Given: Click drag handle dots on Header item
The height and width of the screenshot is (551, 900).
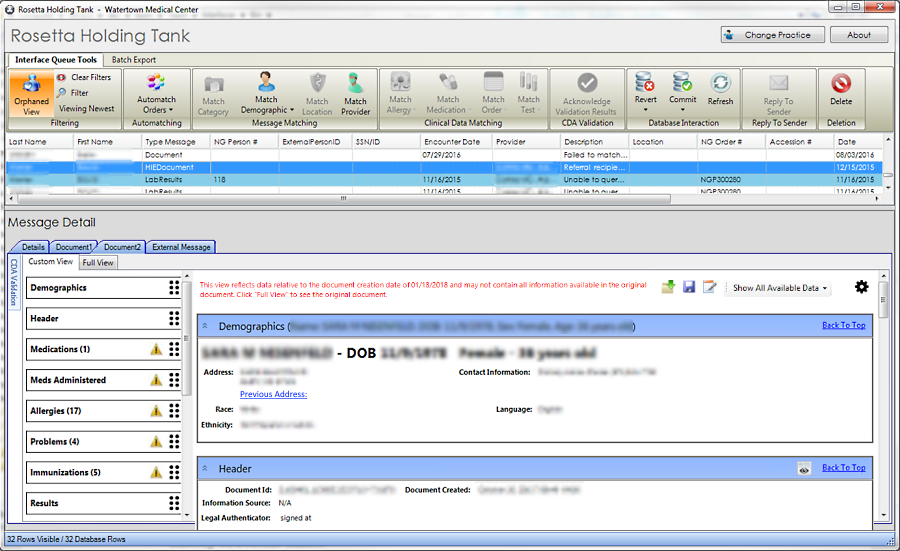Looking at the screenshot, I should [x=174, y=319].
